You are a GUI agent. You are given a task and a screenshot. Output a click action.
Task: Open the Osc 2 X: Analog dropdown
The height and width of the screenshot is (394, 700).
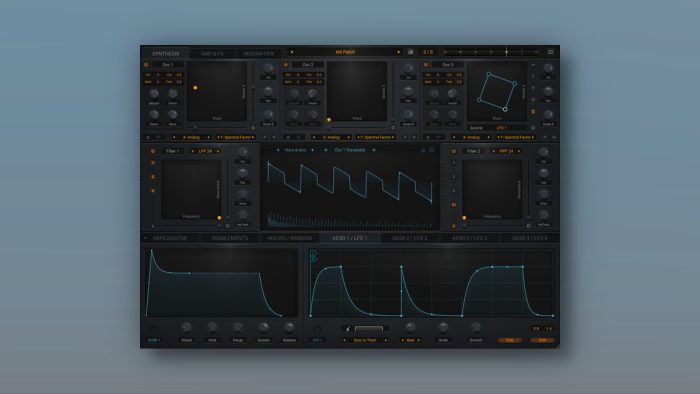click(x=331, y=137)
